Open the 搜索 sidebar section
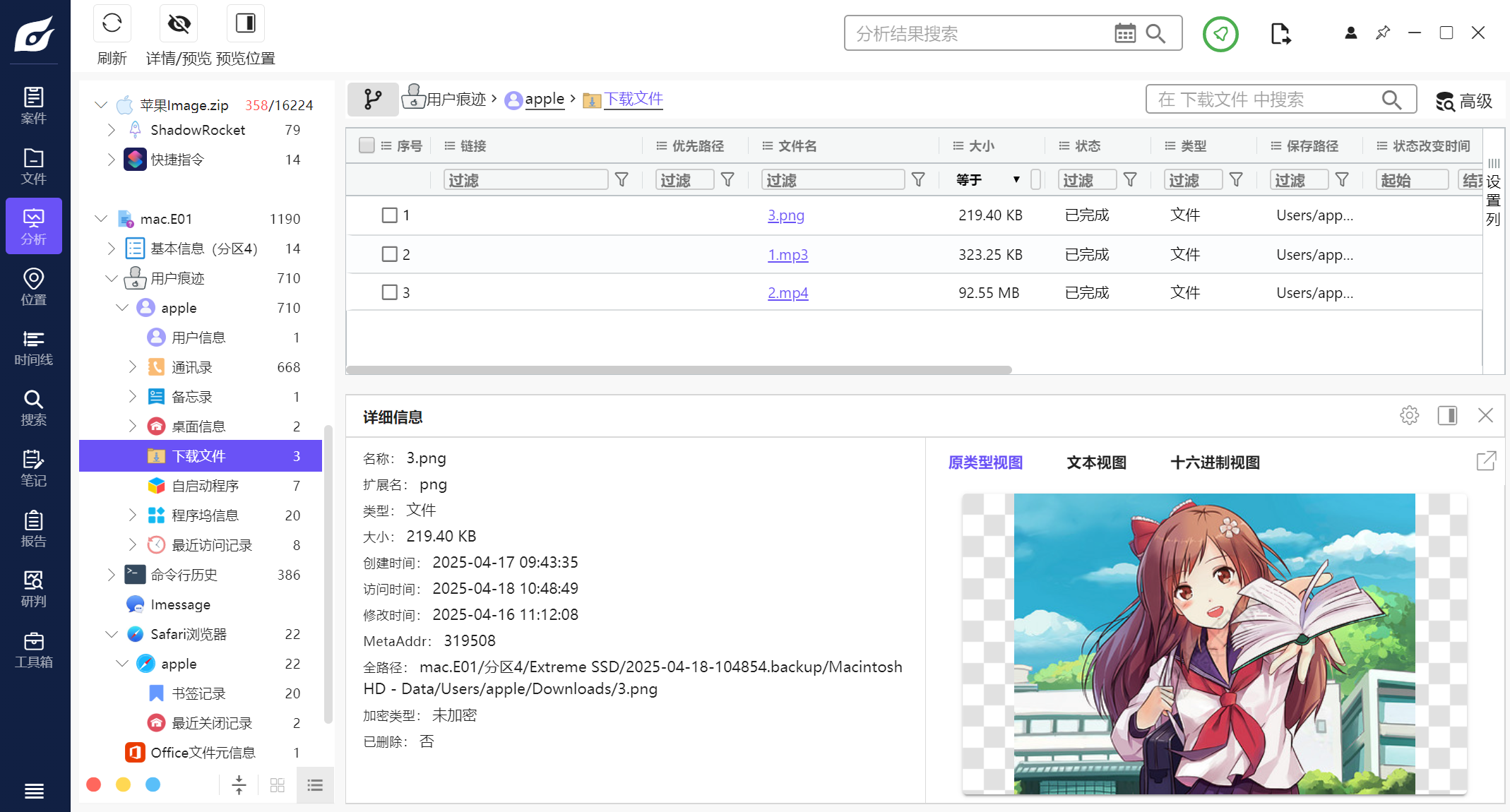Viewport: 1510px width, 812px height. [x=34, y=407]
